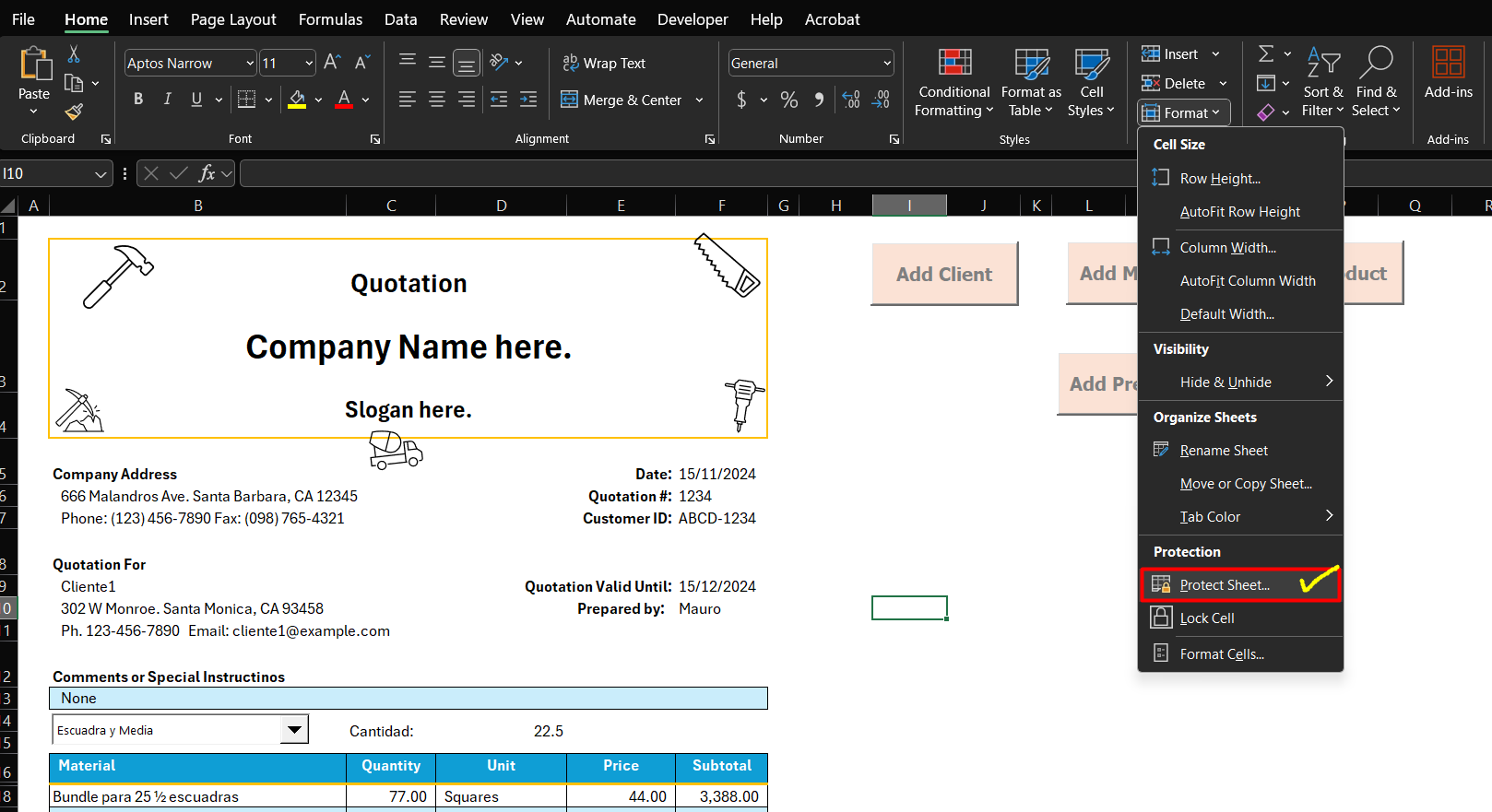
Task: Toggle Italic formatting
Action: [x=167, y=100]
